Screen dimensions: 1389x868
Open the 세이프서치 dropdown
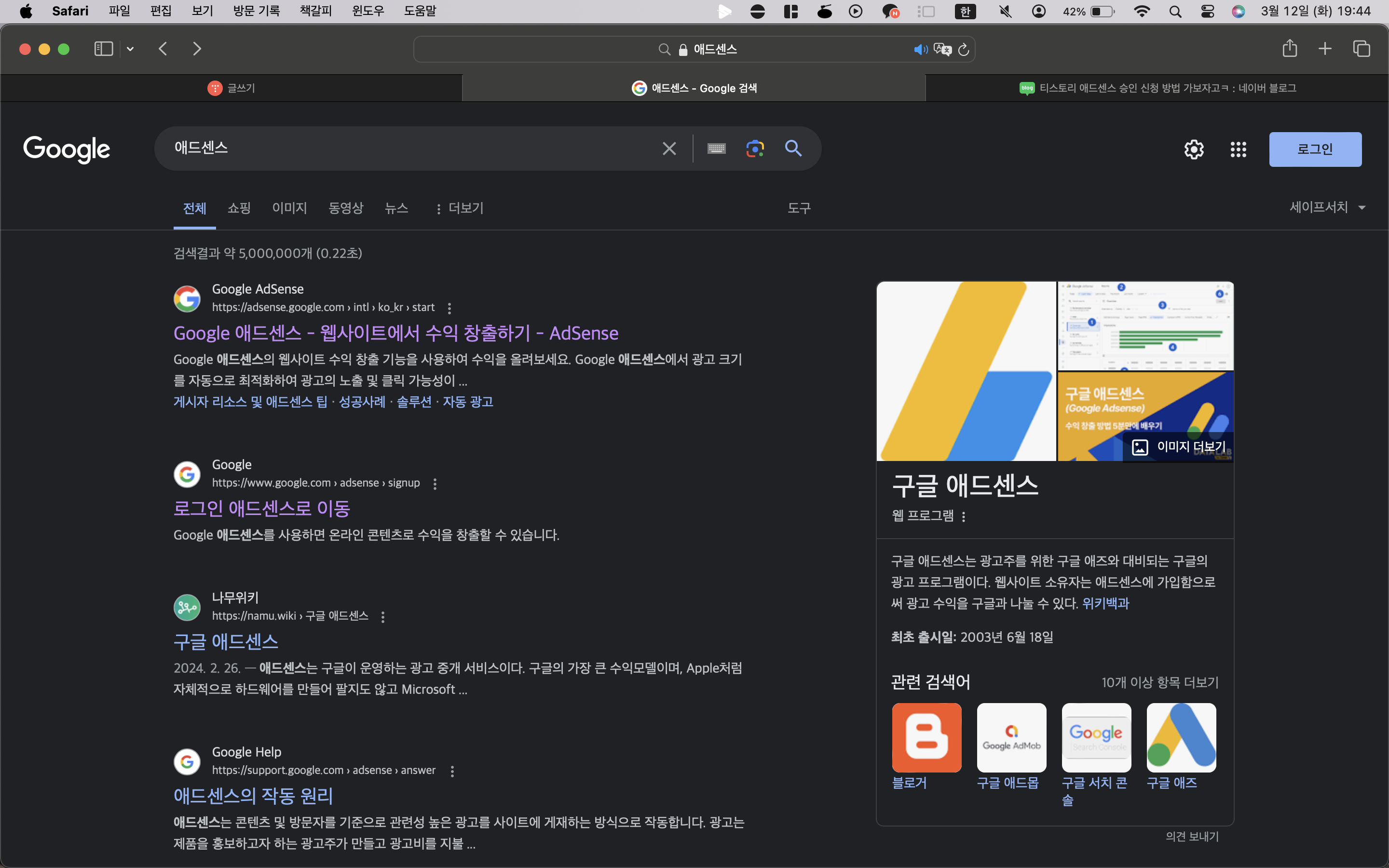[x=1327, y=207]
